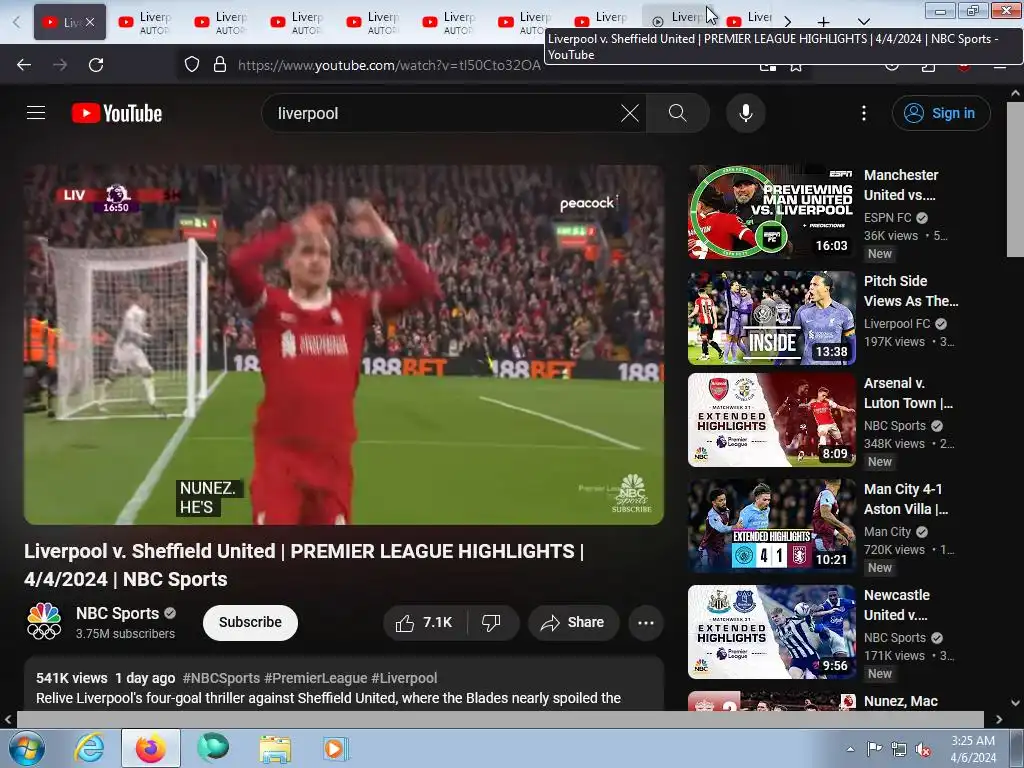Image resolution: width=1024 pixels, height=768 pixels.
Task: Click the #PremierLeague hashtag
Action: 315,678
